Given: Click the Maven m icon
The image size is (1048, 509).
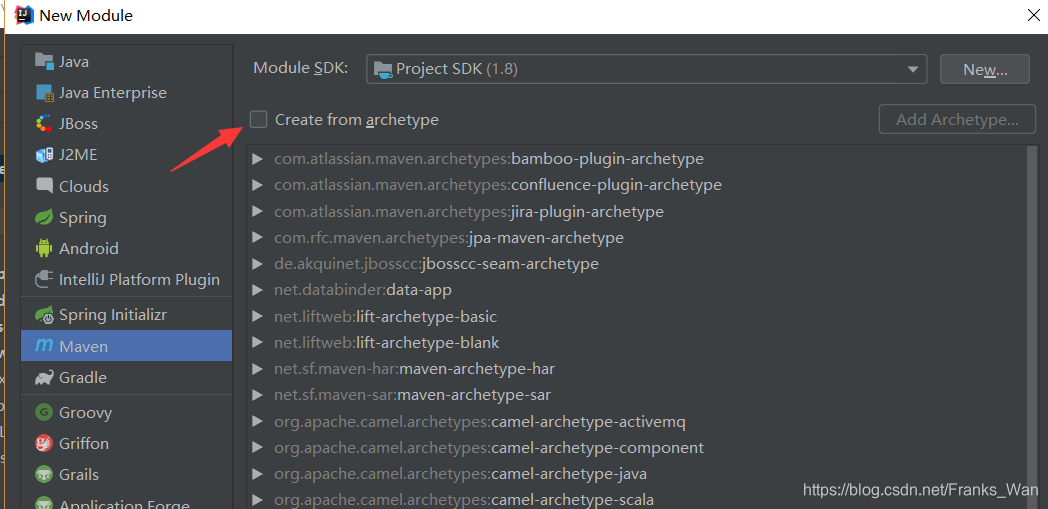Looking at the screenshot, I should 44,346.
